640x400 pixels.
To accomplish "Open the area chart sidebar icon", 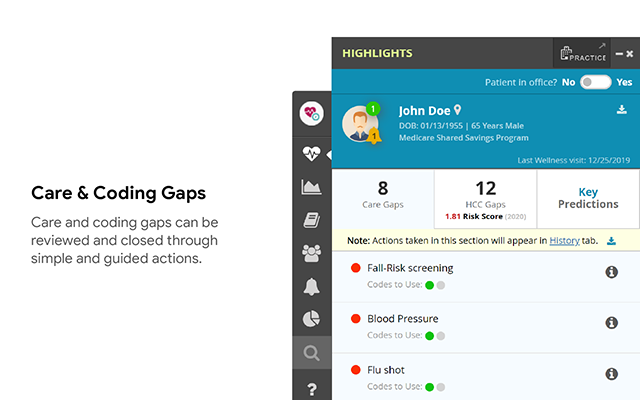I will pyautogui.click(x=311, y=187).
